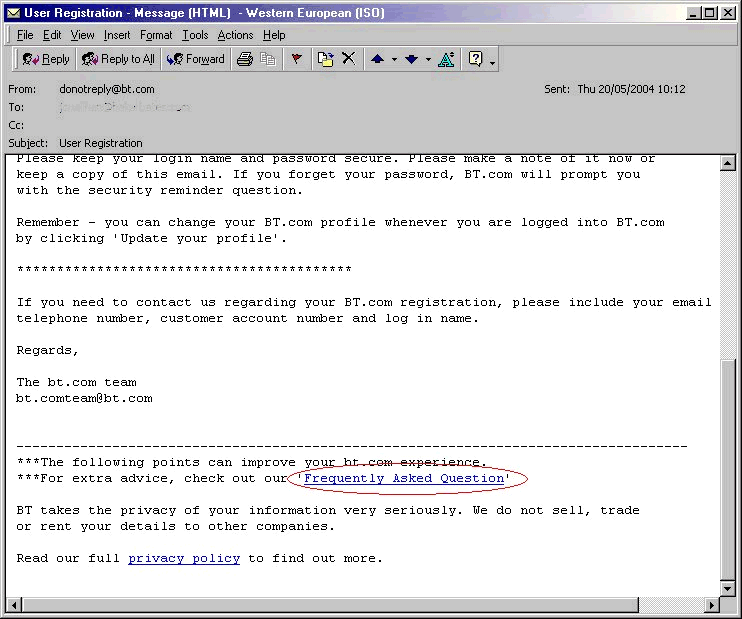Viewport: 742px width, 619px height.
Task: Click the sent date Thu 20/05/2004 10:12
Action: pyautogui.click(x=631, y=89)
